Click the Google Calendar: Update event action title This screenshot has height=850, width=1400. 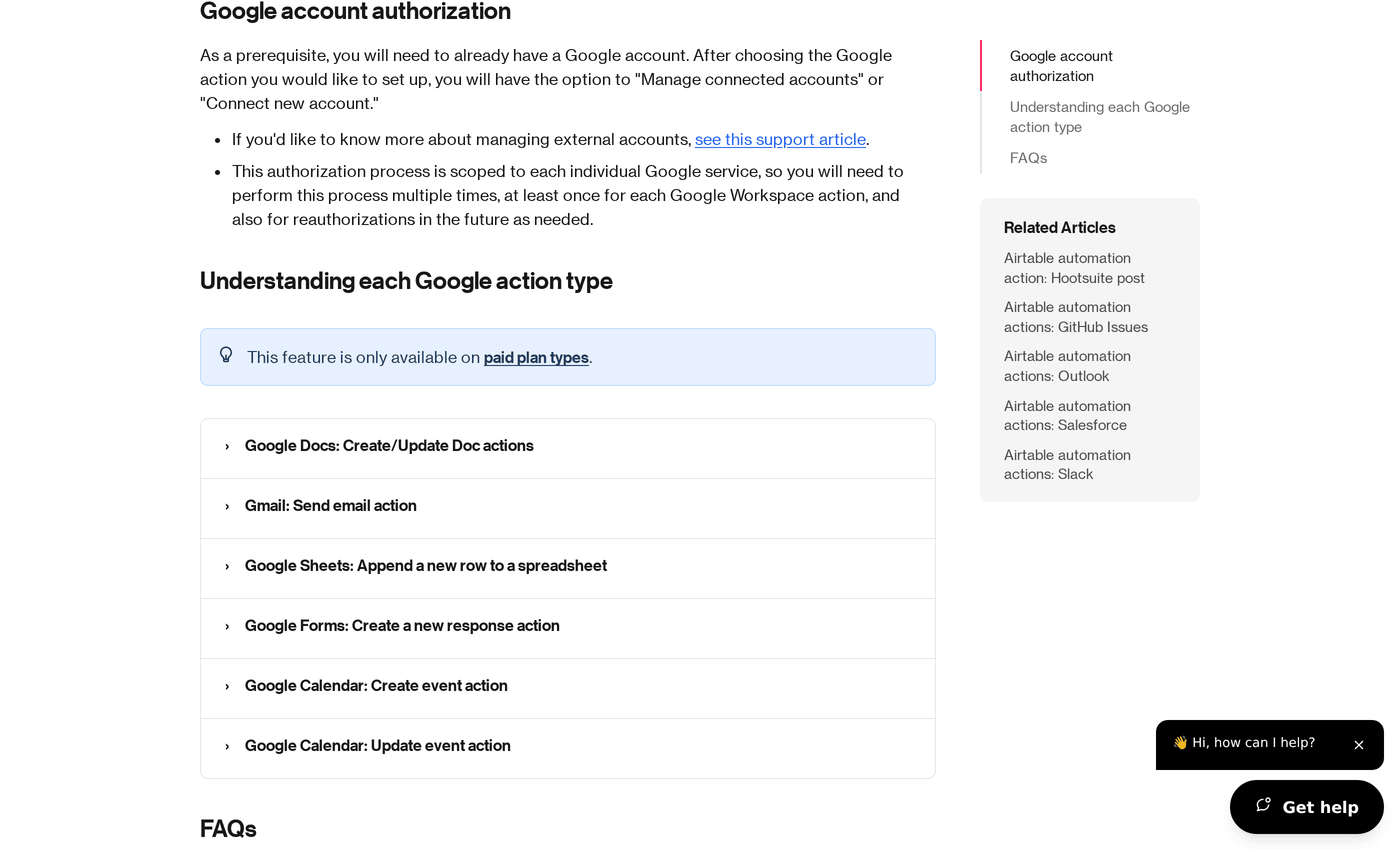[377, 745]
